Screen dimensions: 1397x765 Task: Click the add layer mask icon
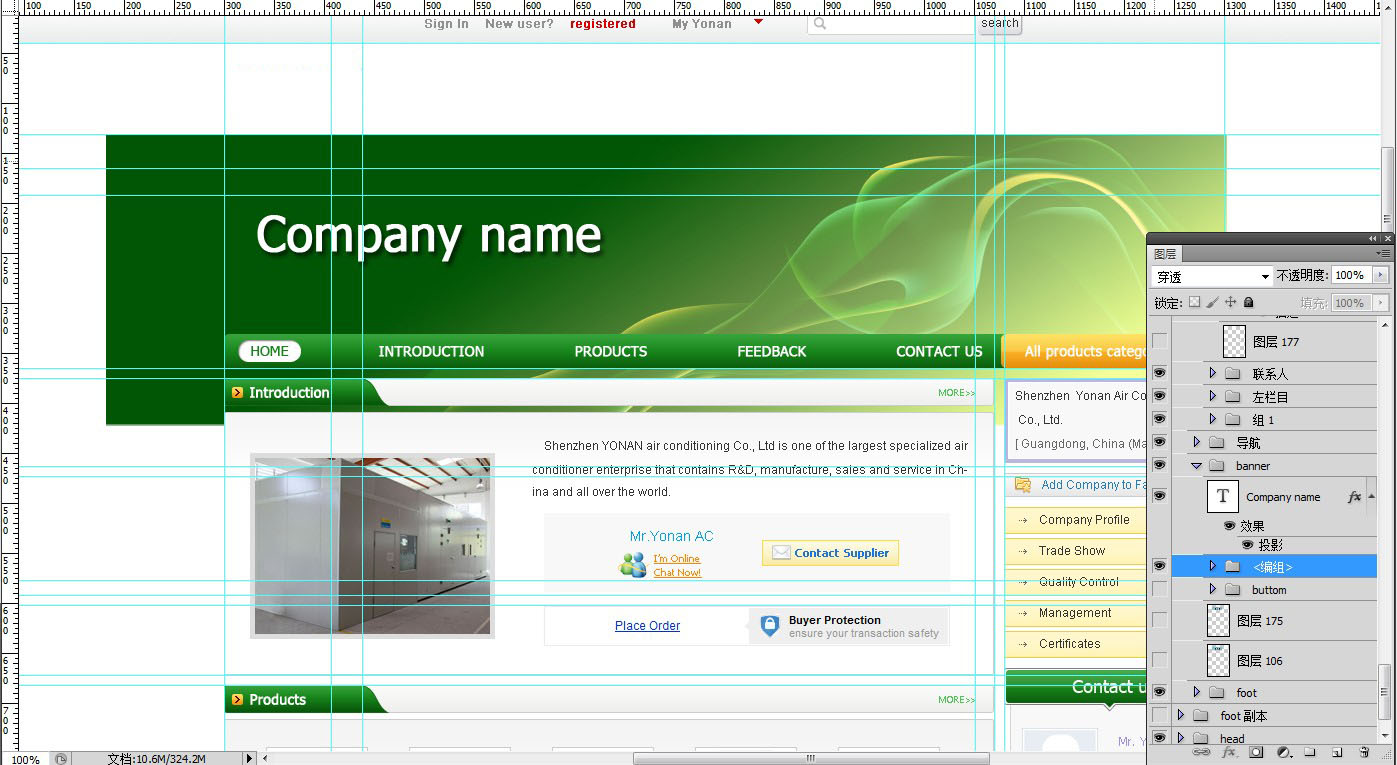point(1256,752)
